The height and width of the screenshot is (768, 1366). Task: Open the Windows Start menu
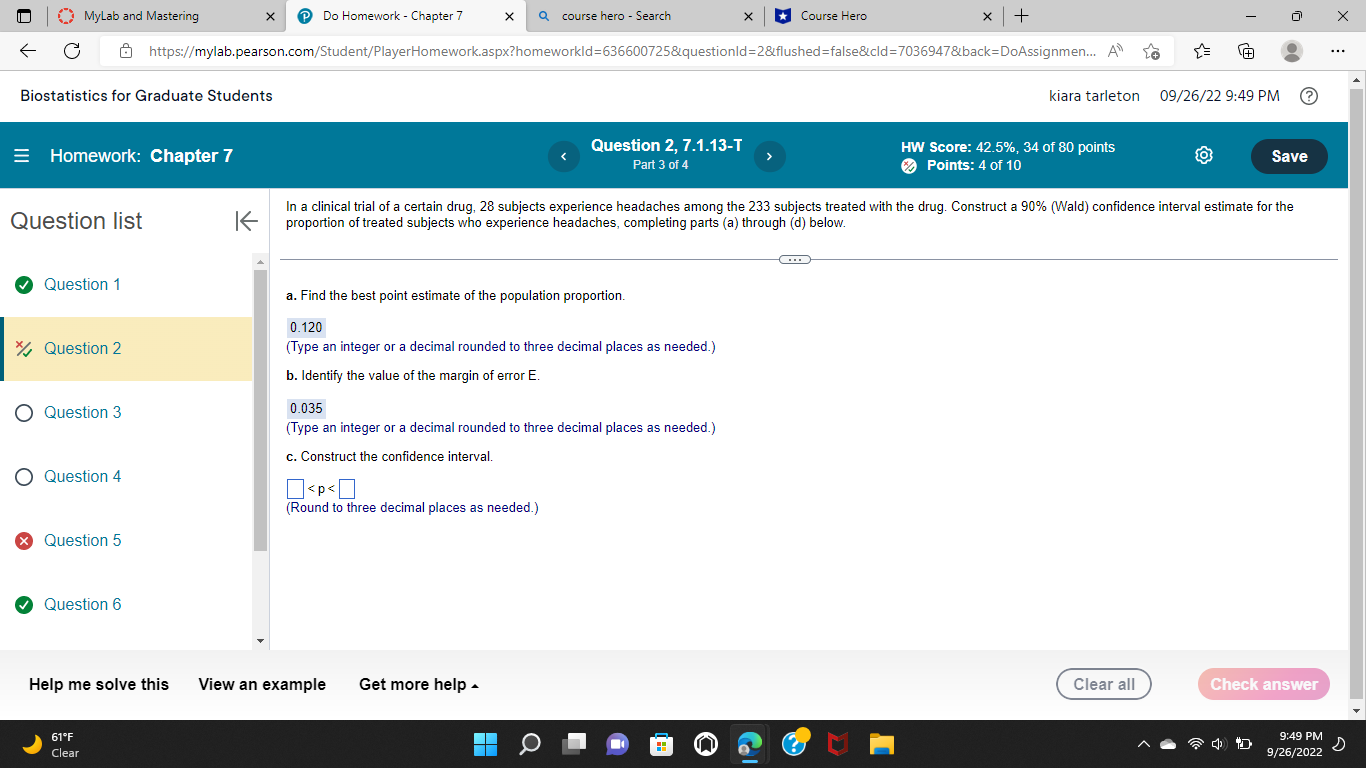tap(485, 744)
